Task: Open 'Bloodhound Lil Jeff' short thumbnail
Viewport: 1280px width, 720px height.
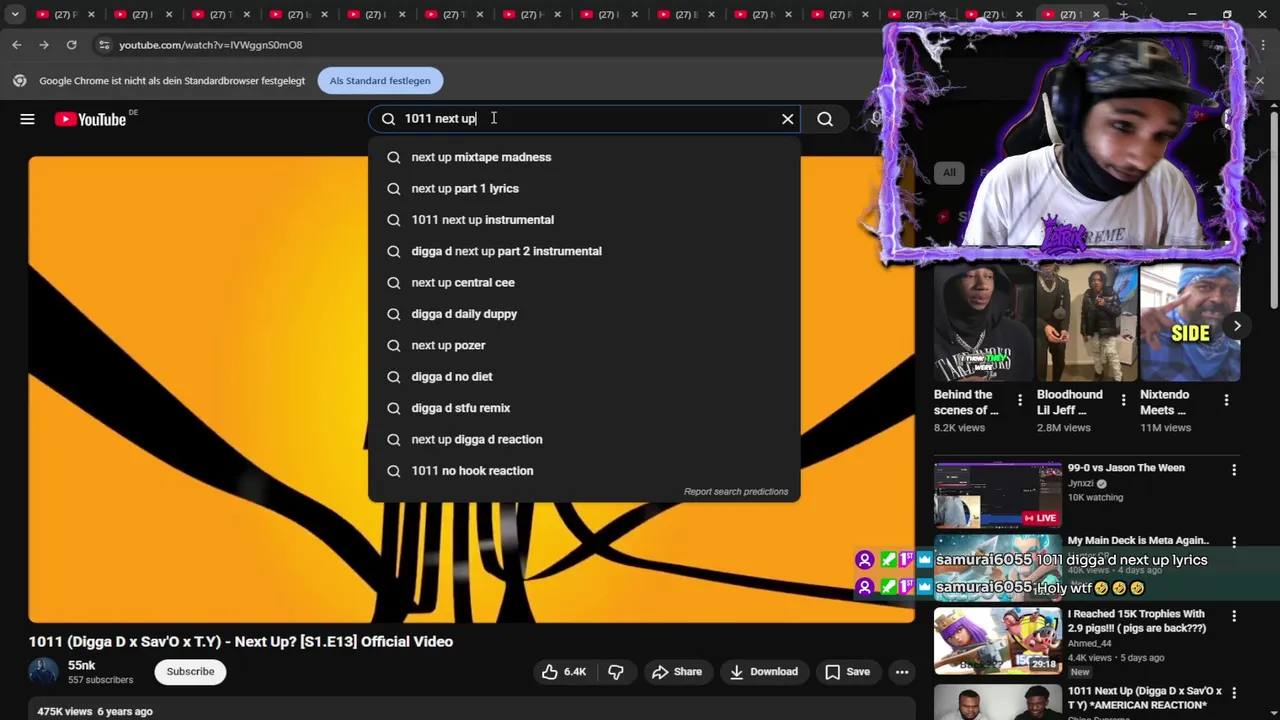Action: click(1087, 322)
